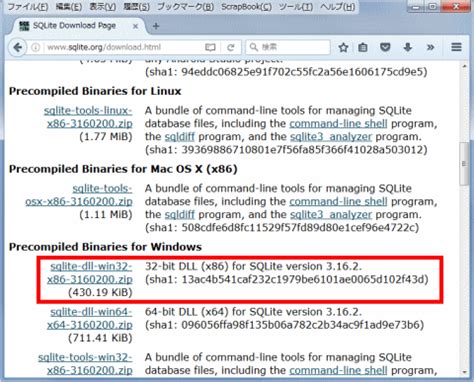
Task: Reload the page with the refresh icon
Action: coord(231,48)
